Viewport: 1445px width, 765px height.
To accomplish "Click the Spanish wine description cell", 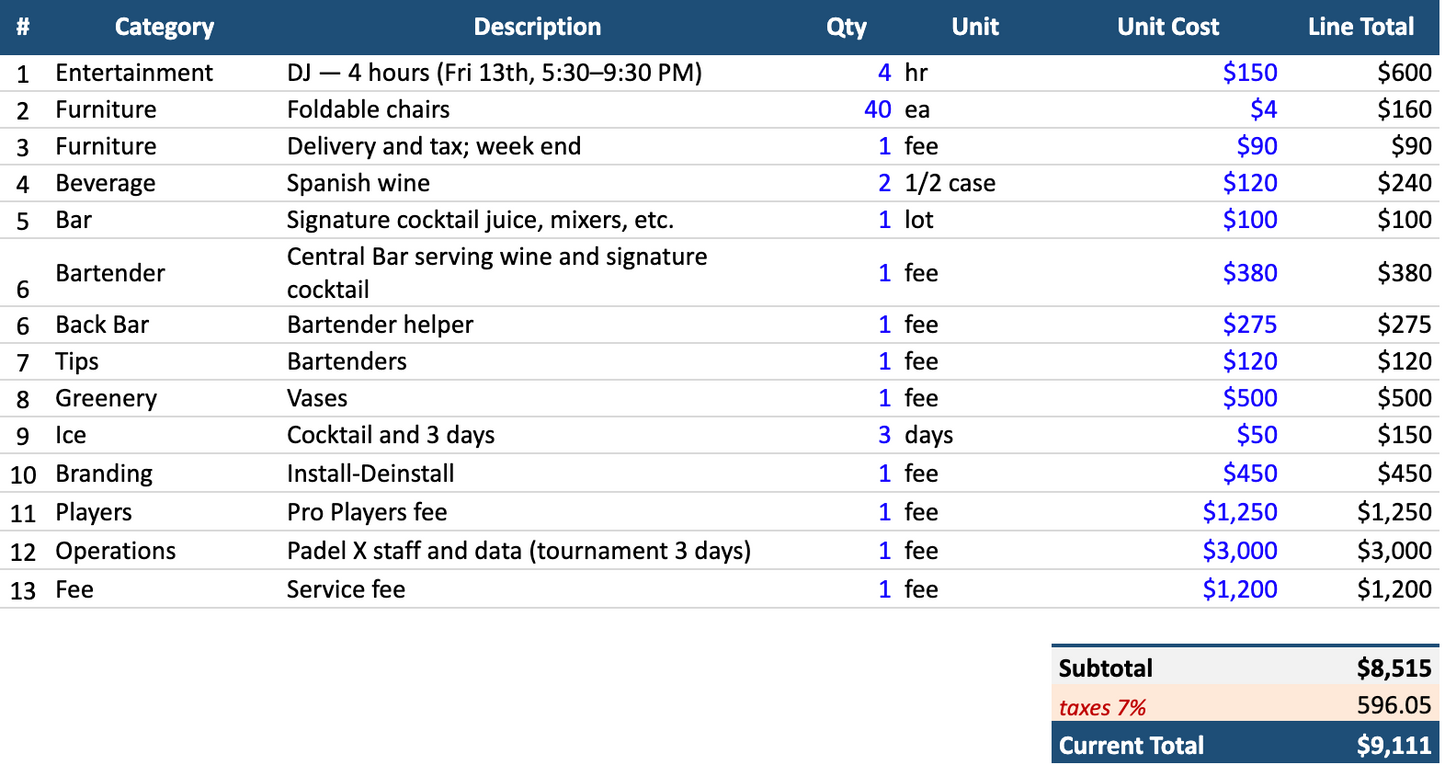I will (x=537, y=183).
